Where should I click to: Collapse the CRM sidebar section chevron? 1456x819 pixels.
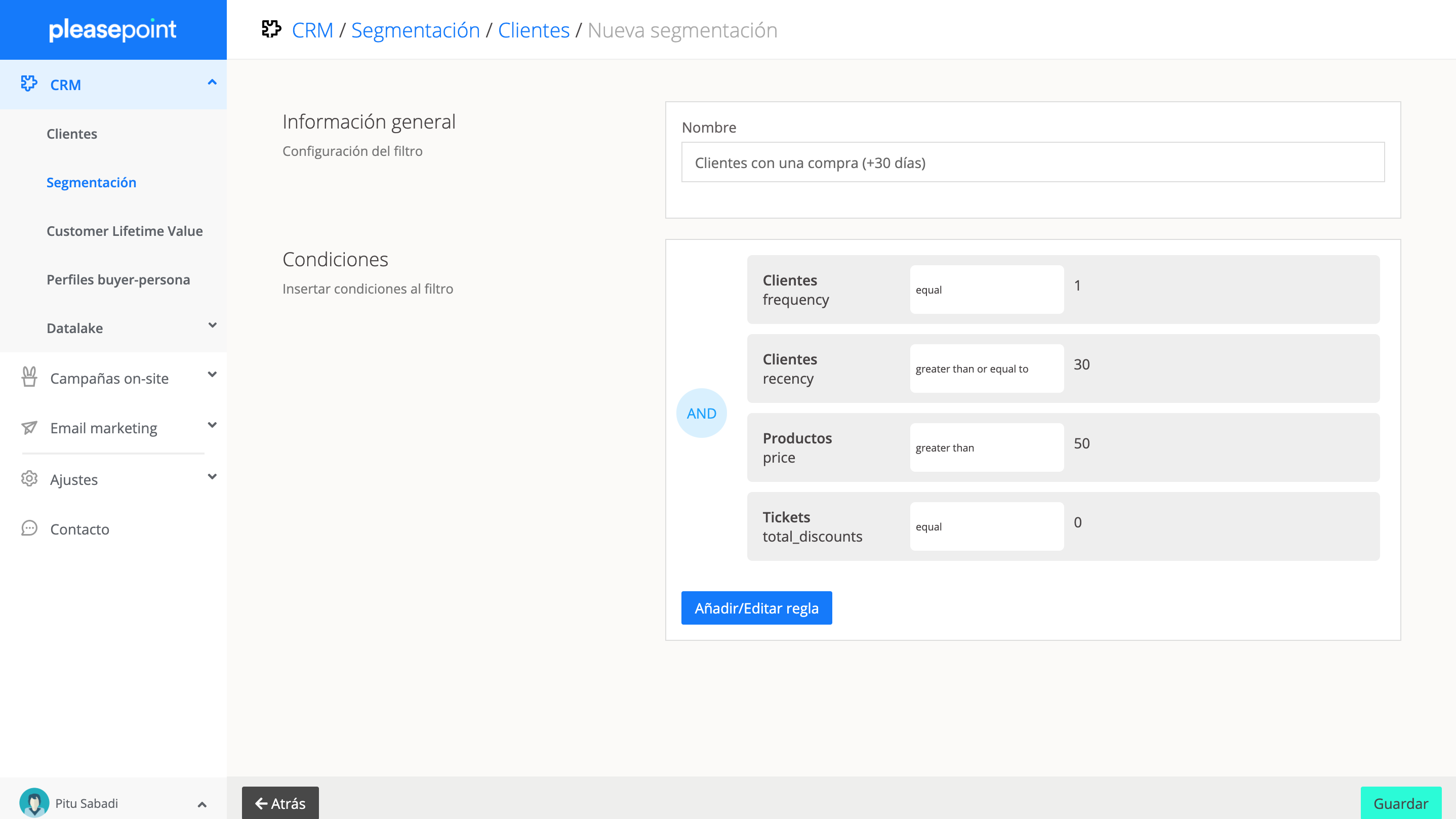[x=212, y=83]
